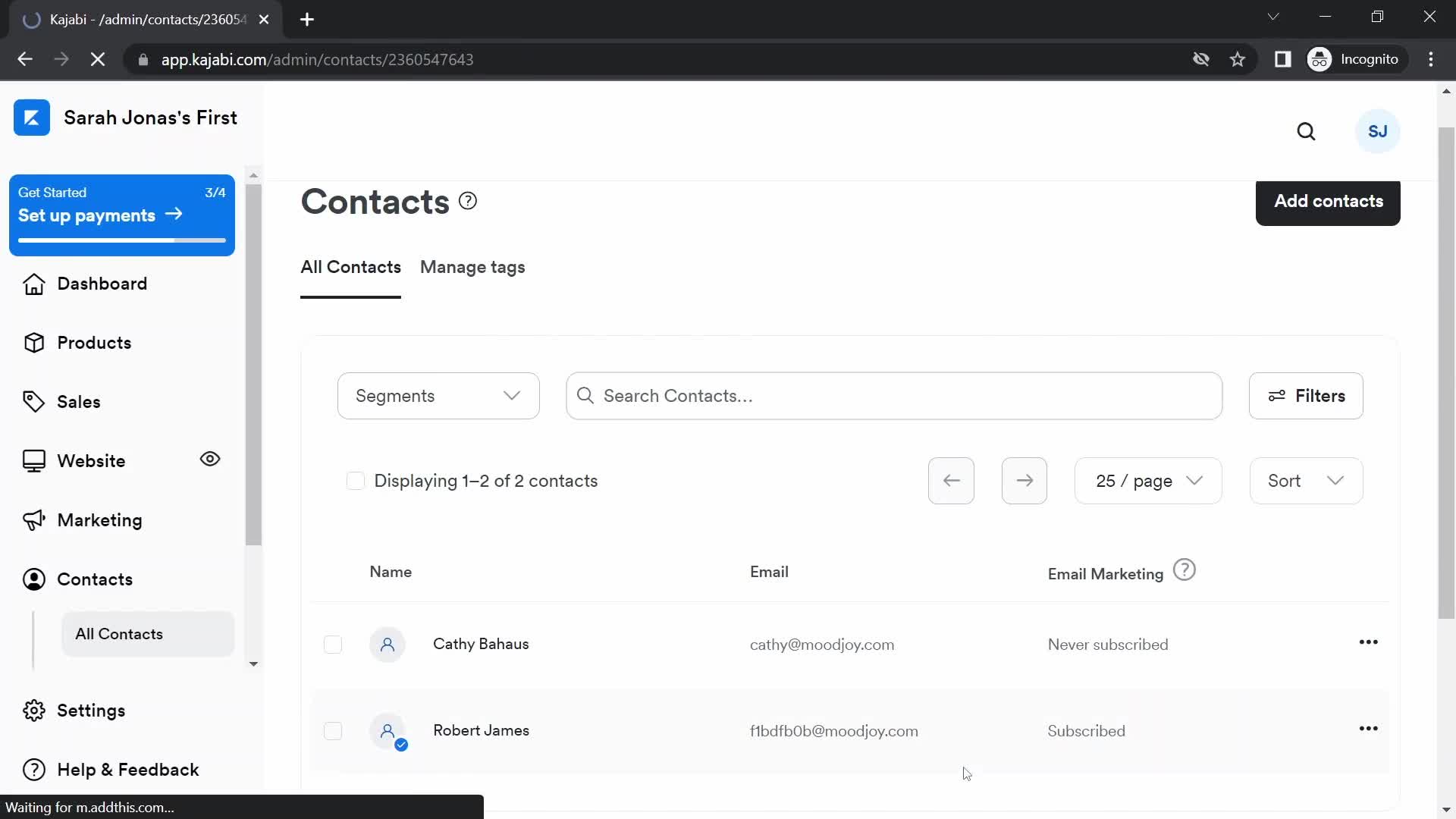The image size is (1456, 819).
Task: Click the Website monitor icon
Action: tap(33, 461)
